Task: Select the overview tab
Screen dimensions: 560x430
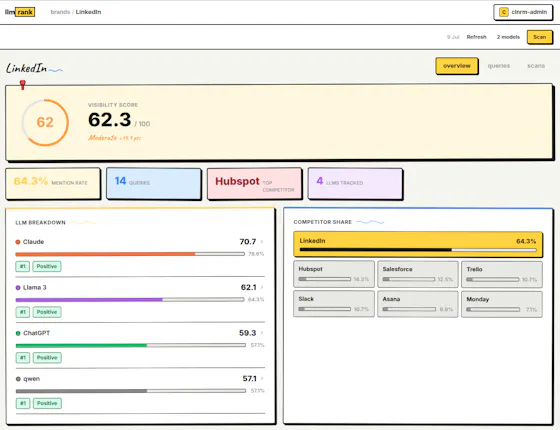Action: [x=457, y=66]
